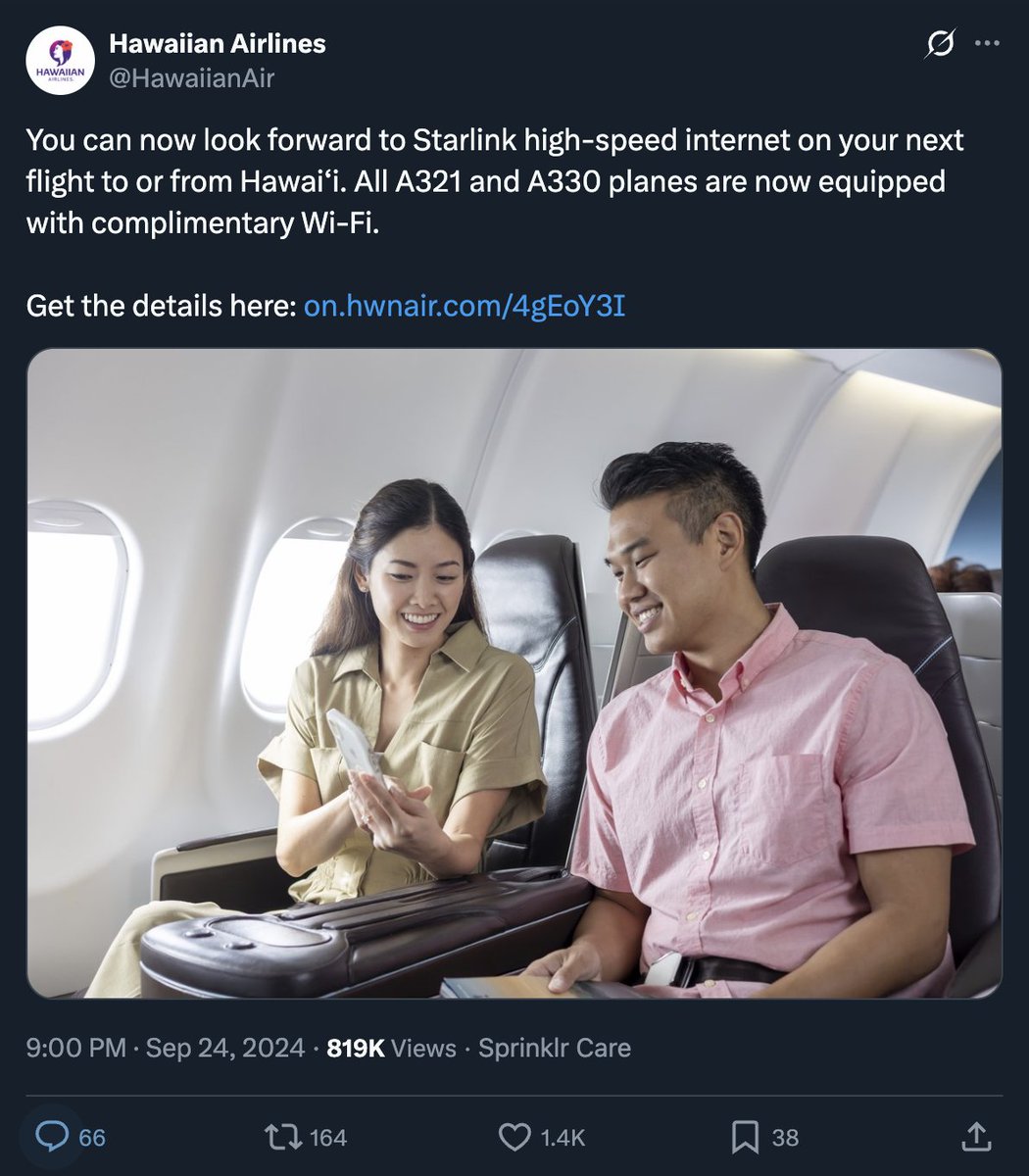Click the Hawaiian Airlines display name

(x=218, y=44)
